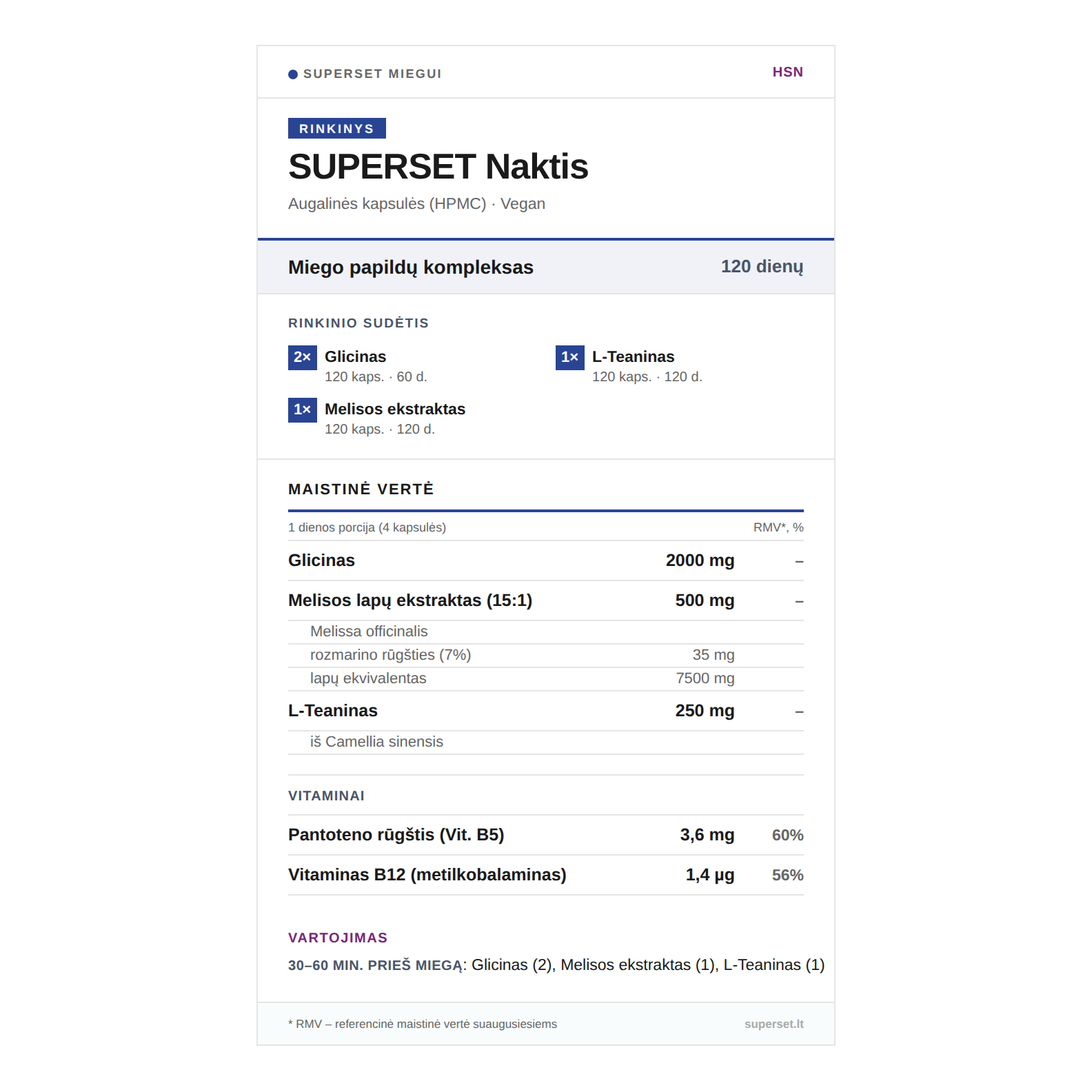Click the 120 dienų duration label

coord(762,267)
